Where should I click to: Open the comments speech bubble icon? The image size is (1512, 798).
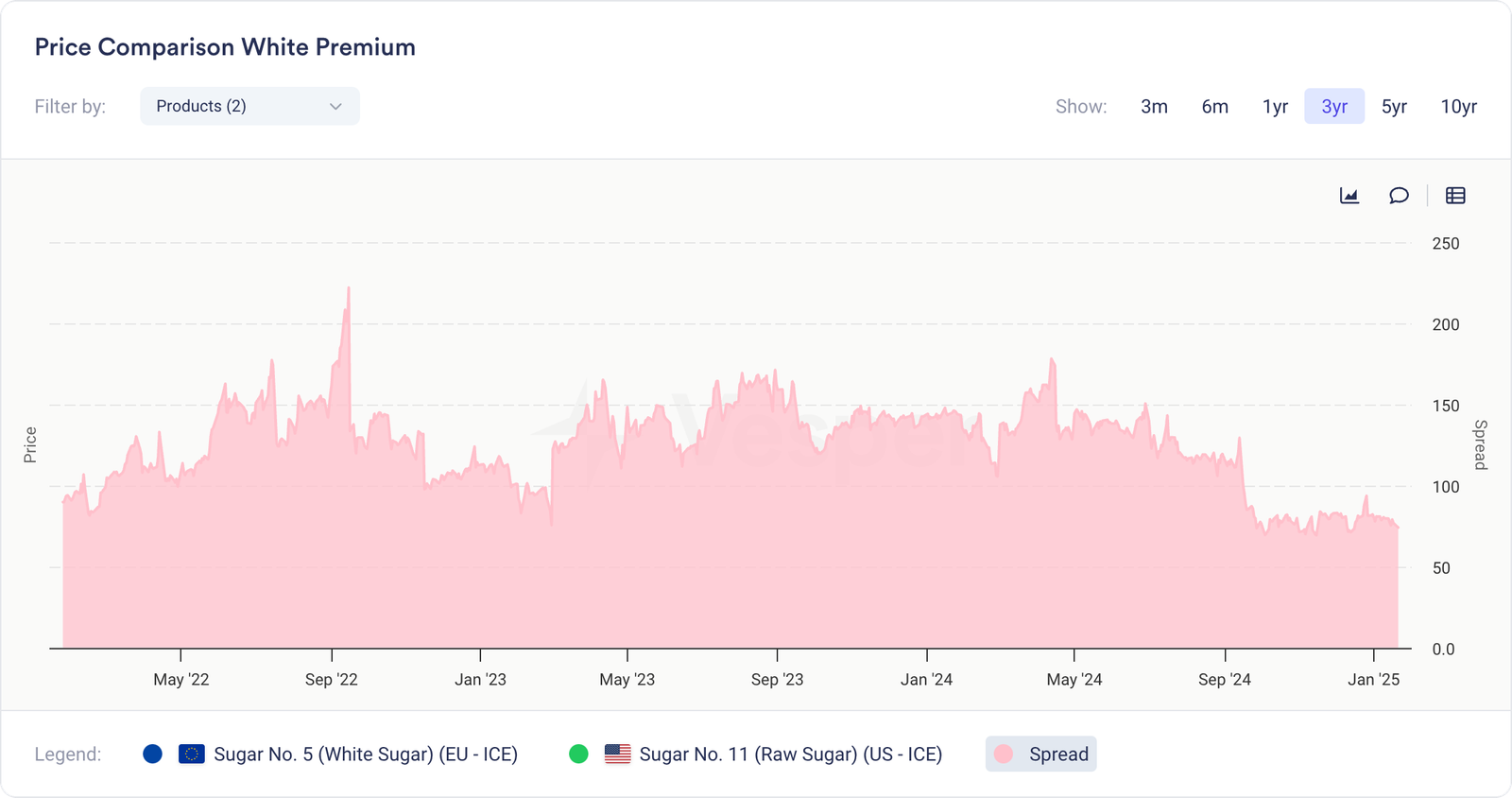1399,196
